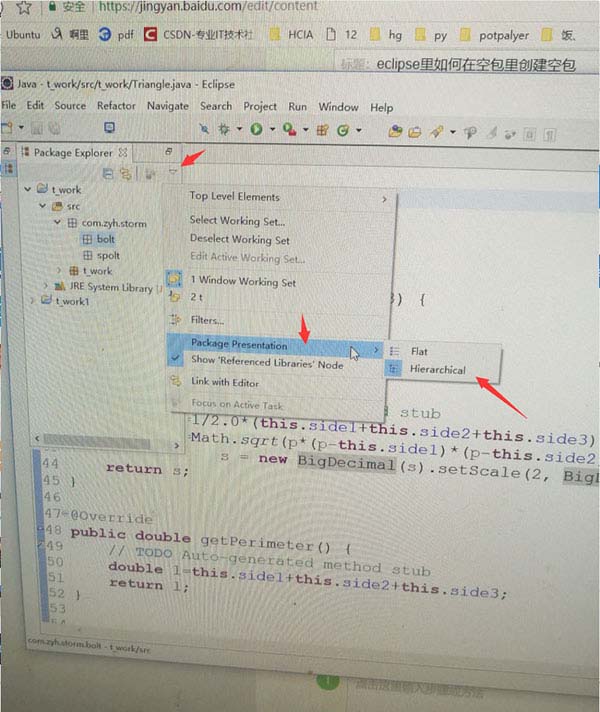Toggle Block Selection Mode icon
The width and height of the screenshot is (600, 712).
tap(530, 134)
